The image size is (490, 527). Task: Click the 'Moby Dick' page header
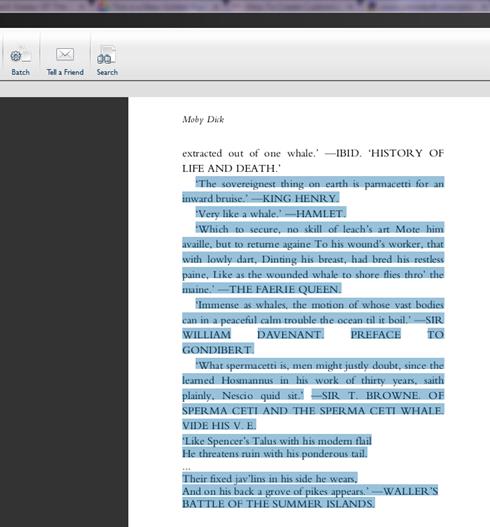click(203, 120)
